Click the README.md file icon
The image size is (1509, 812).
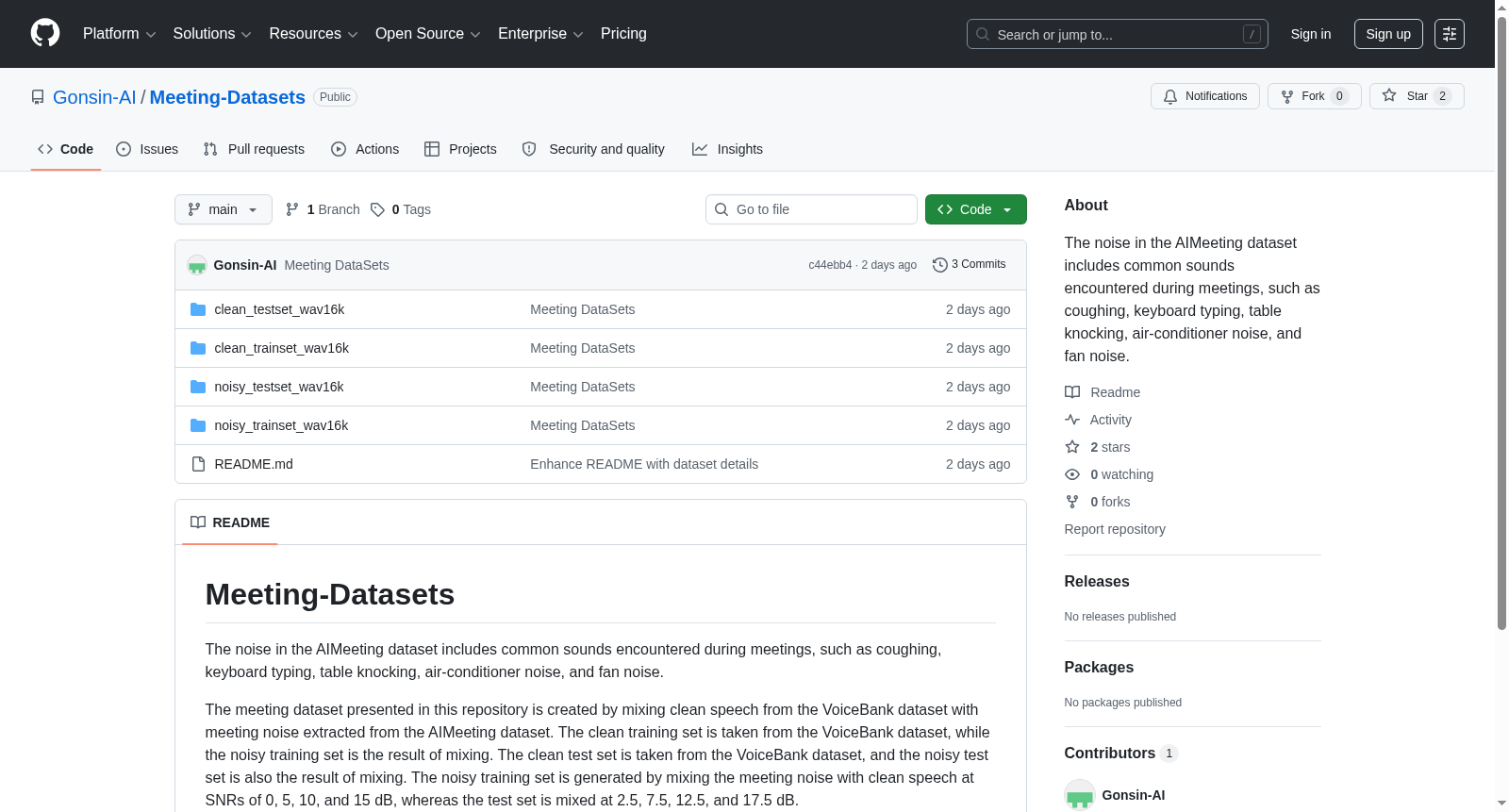tap(198, 464)
